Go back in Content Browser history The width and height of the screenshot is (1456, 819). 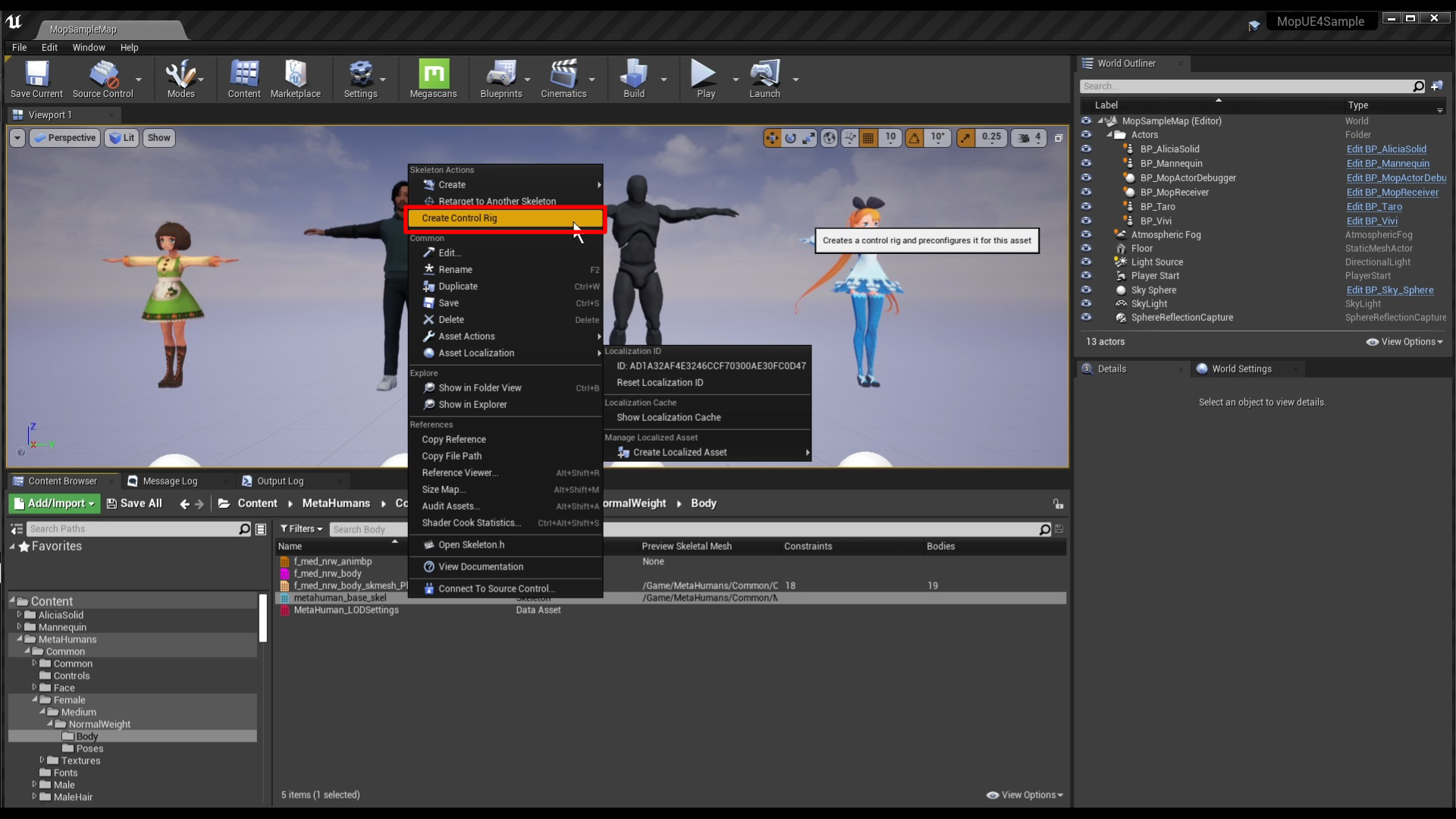pyautogui.click(x=184, y=504)
